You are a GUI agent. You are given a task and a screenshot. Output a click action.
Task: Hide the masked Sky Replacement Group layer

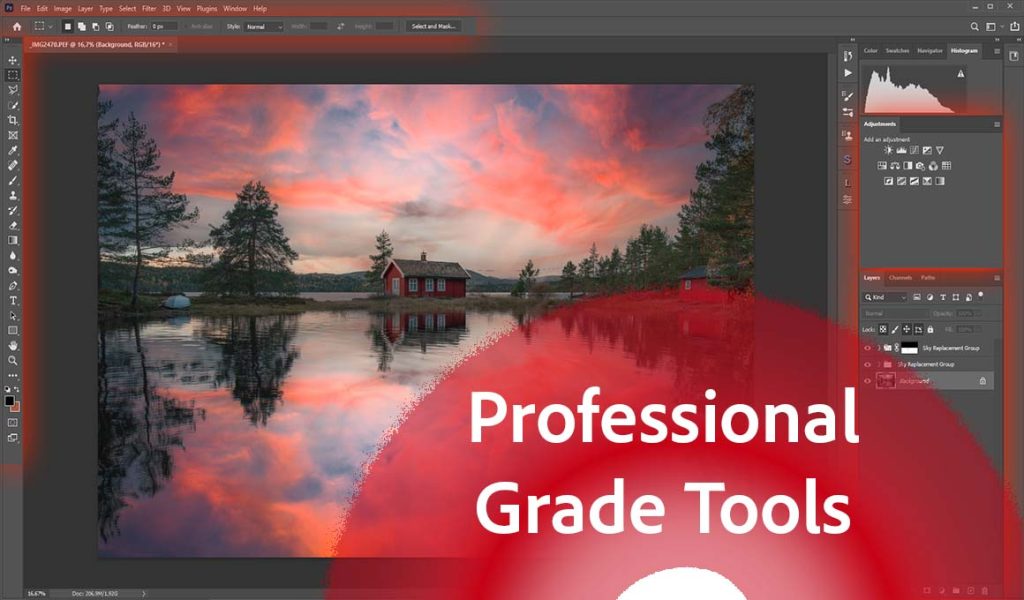coord(868,348)
